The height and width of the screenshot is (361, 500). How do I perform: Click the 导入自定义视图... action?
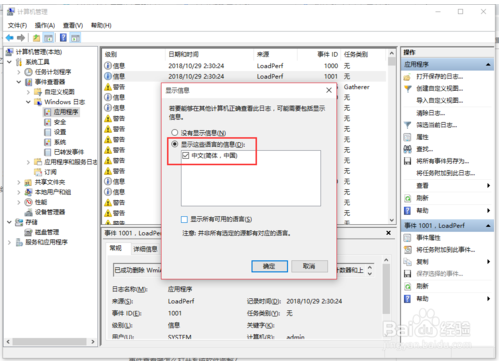click(x=440, y=101)
